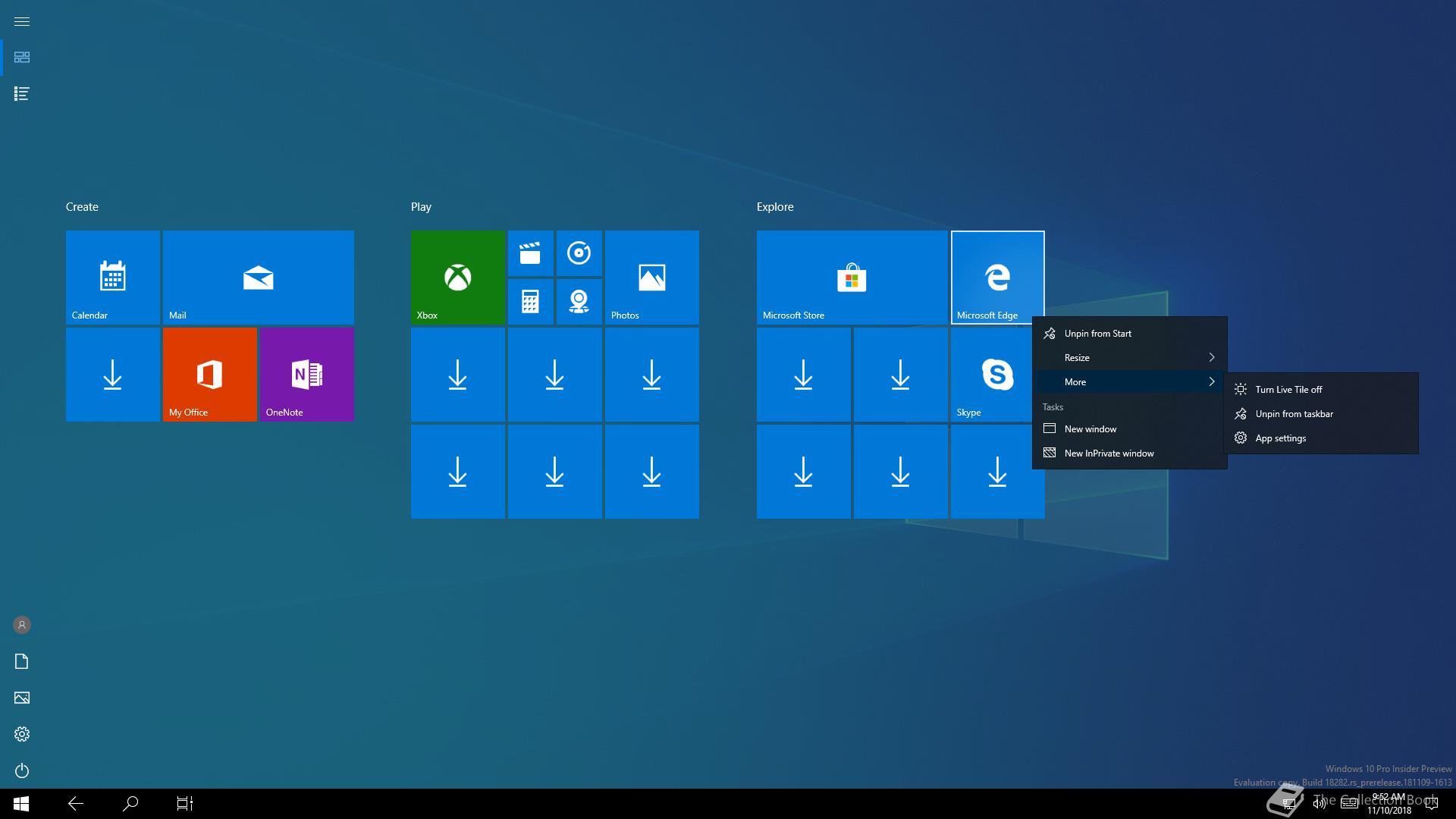Choose New InPrivate window
Image resolution: width=1456 pixels, height=819 pixels.
click(x=1130, y=453)
